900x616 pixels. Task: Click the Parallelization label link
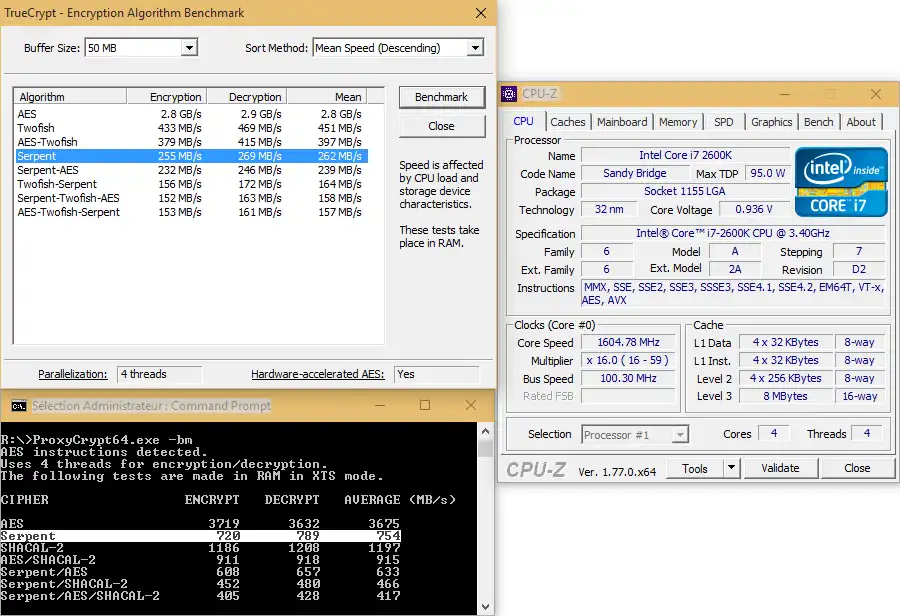point(72,374)
